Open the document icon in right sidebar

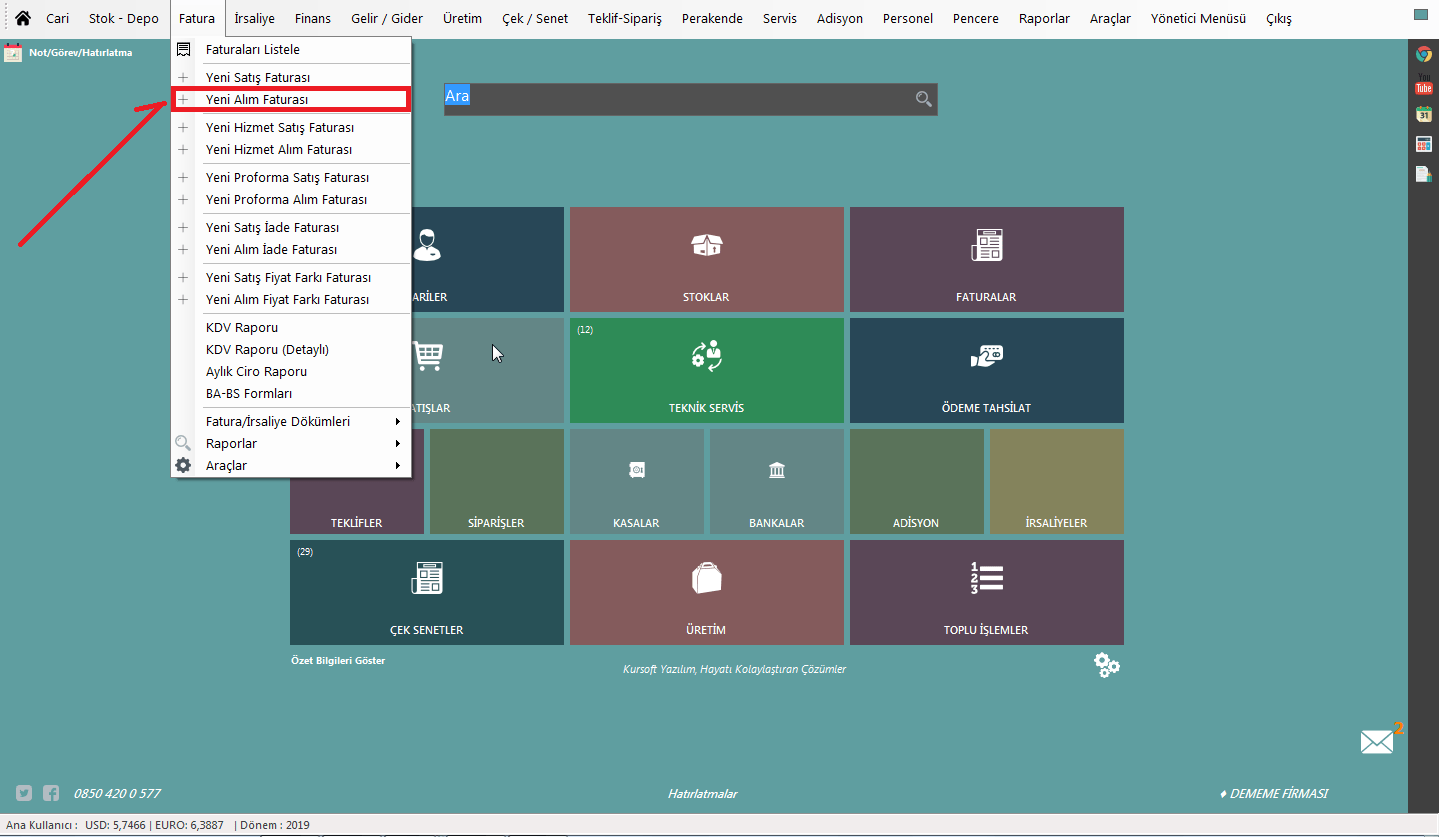(x=1423, y=174)
